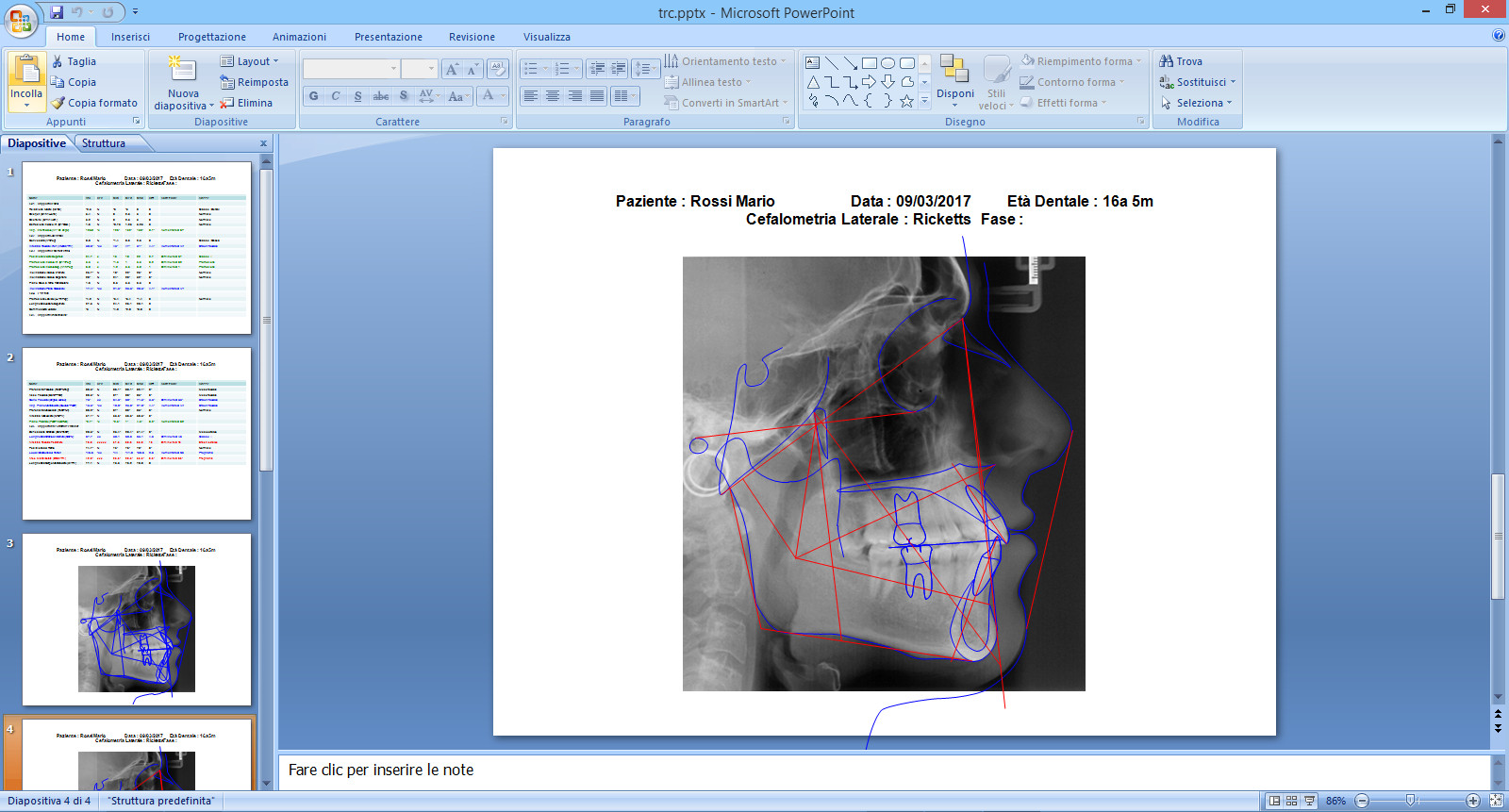Click Stili veloci button
Screen dimensions: 1509x812
pyautogui.click(x=997, y=81)
